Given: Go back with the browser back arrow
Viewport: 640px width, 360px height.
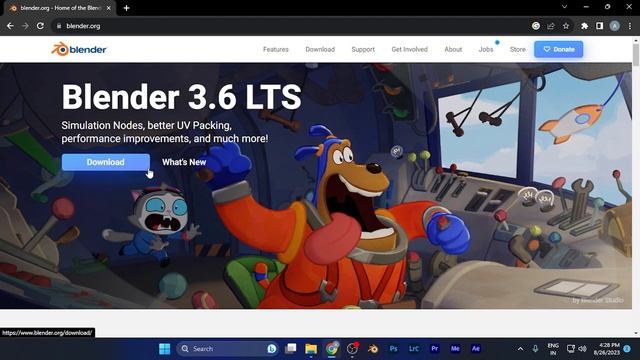Looking at the screenshot, I should (10, 26).
